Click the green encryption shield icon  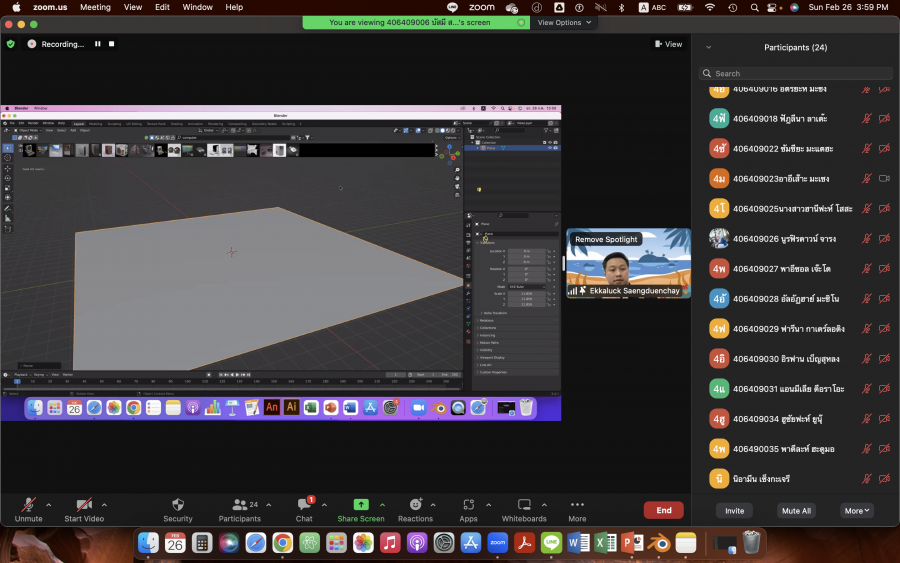(x=11, y=44)
